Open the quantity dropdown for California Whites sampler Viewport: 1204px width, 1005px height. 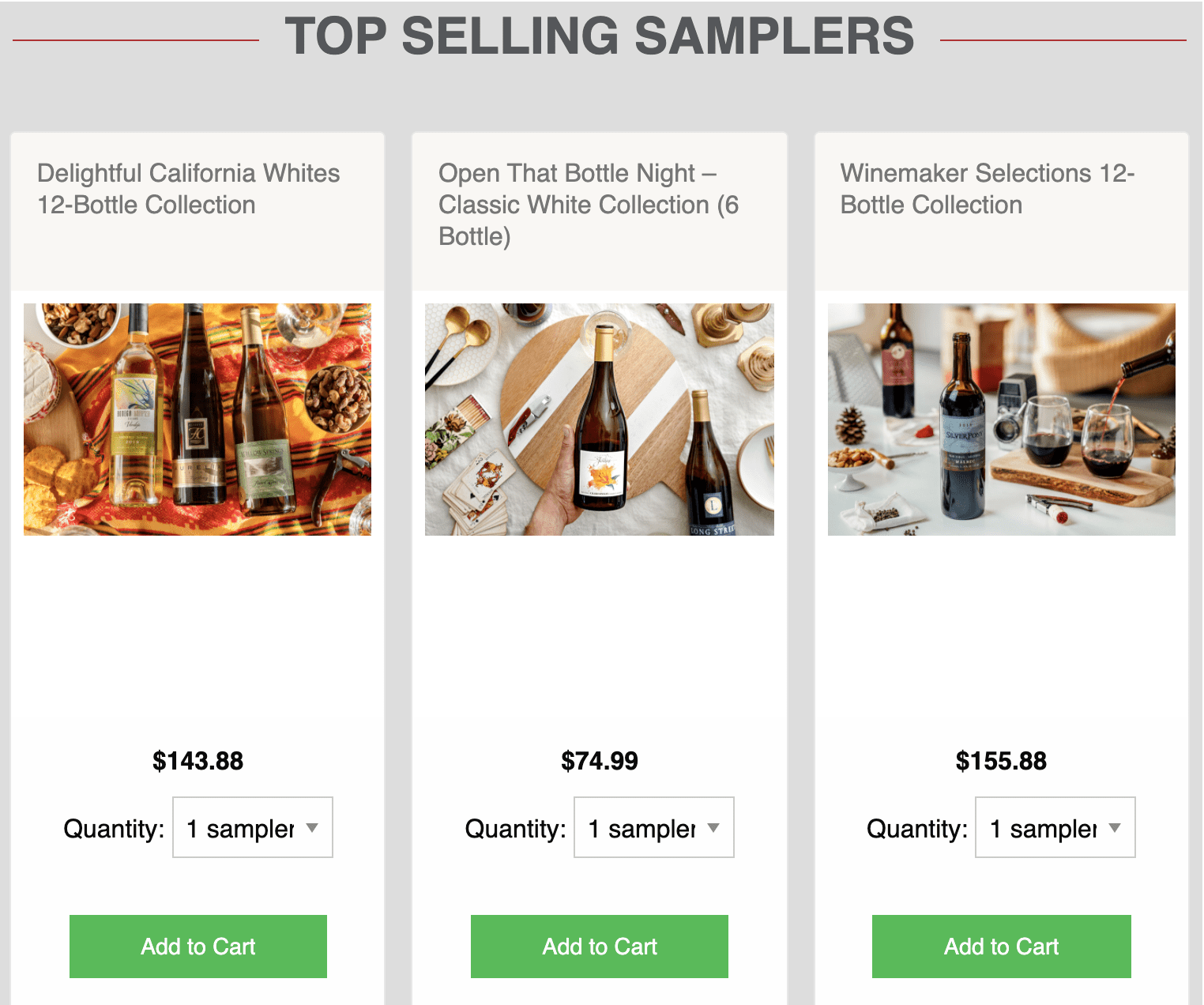point(252,827)
